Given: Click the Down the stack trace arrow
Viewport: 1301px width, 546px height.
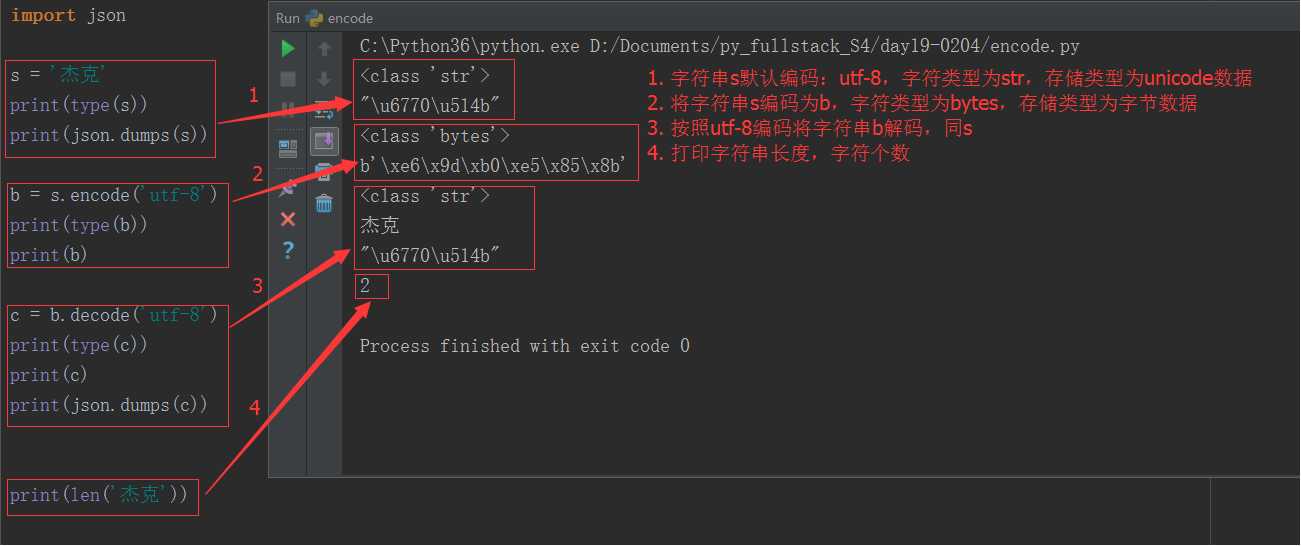Looking at the screenshot, I should pyautogui.click(x=324, y=79).
